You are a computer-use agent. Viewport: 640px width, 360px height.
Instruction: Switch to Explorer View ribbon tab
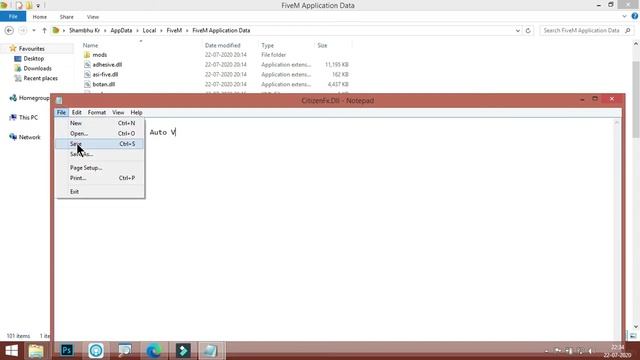pyautogui.click(x=93, y=17)
